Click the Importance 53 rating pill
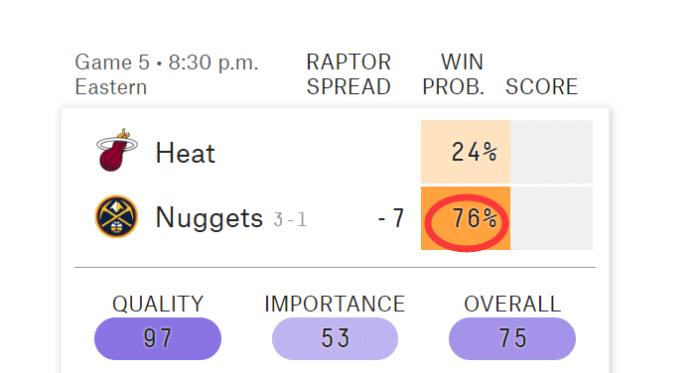This screenshot has width=700, height=373. pyautogui.click(x=335, y=339)
